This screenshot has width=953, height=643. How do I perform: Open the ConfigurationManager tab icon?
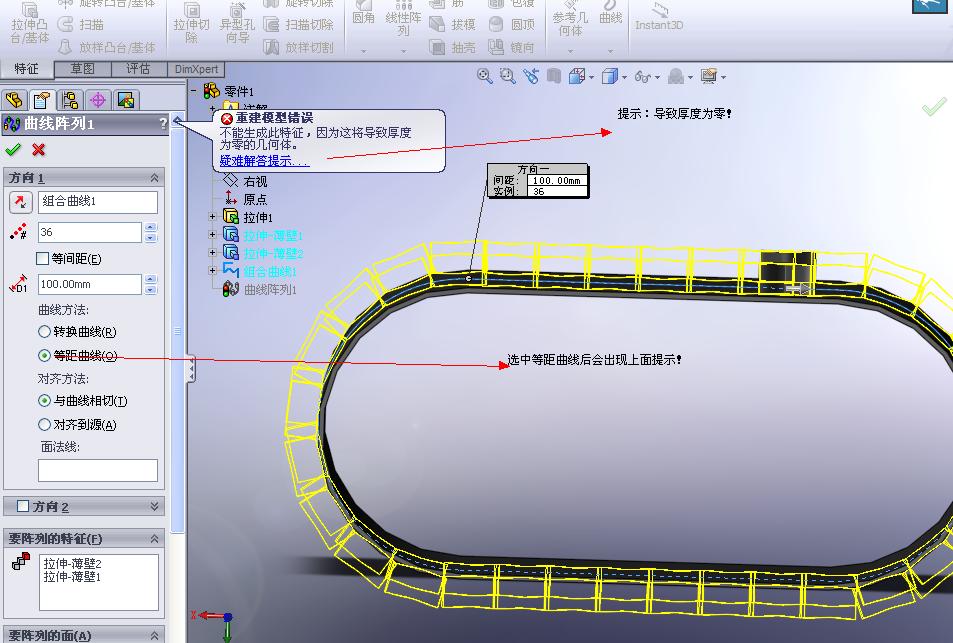coord(70,100)
